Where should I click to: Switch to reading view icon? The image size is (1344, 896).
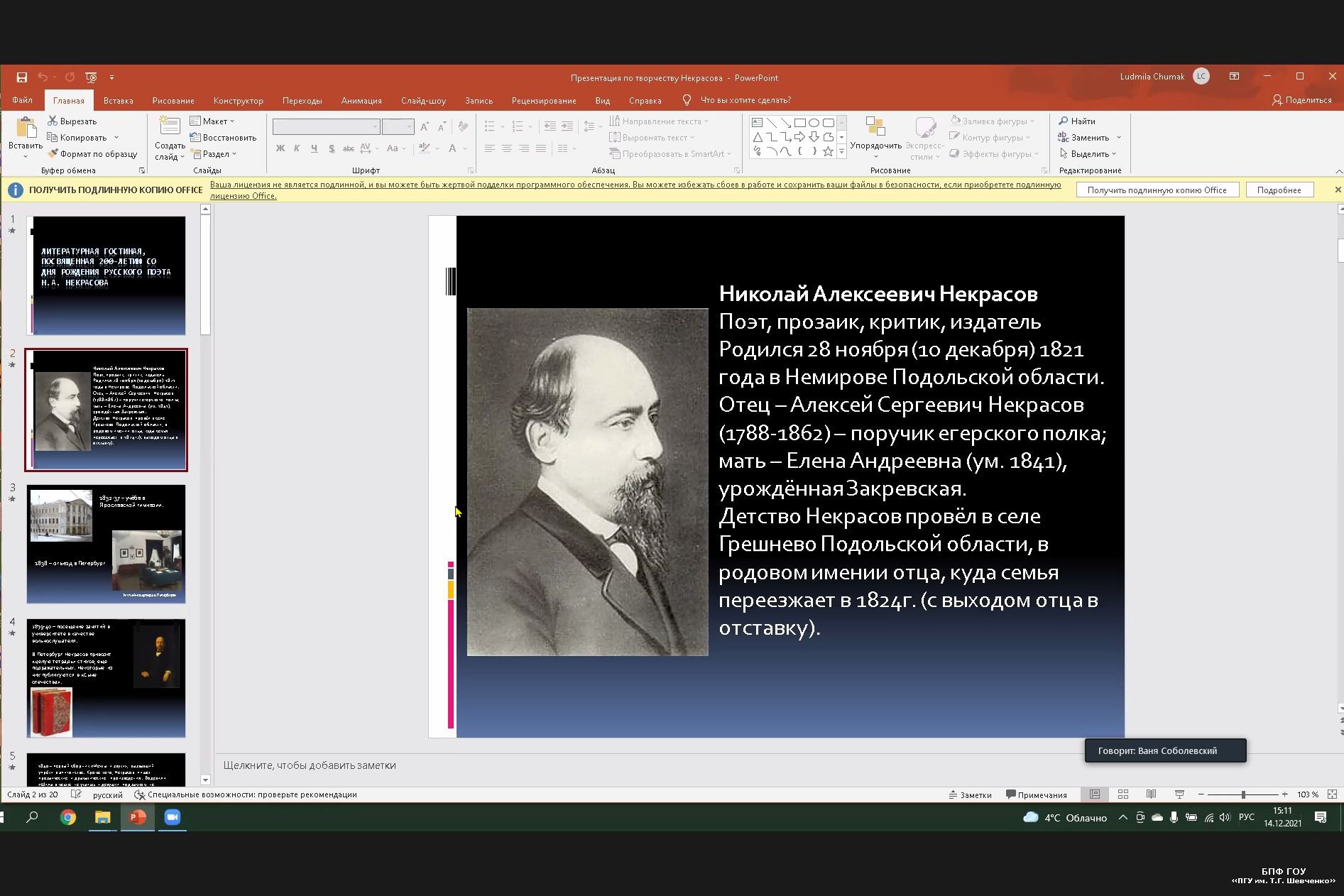coord(1152,794)
